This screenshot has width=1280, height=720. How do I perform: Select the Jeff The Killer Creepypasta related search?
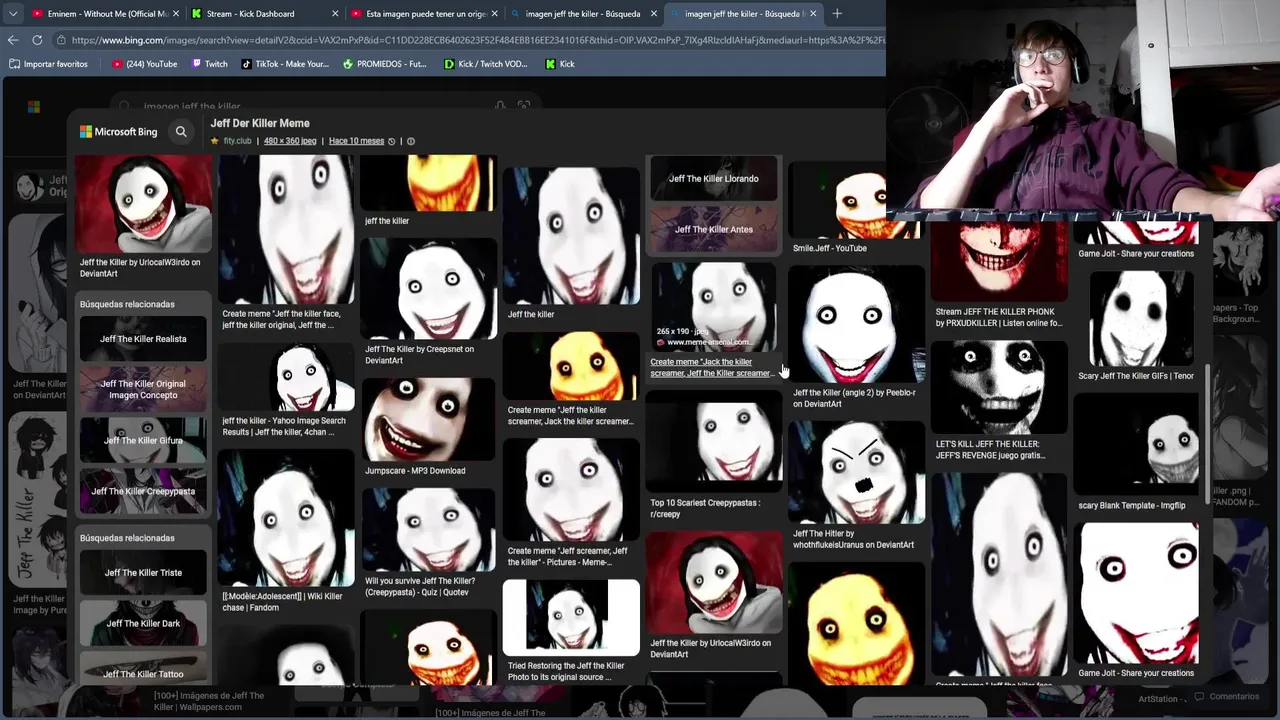pyautogui.click(x=143, y=491)
